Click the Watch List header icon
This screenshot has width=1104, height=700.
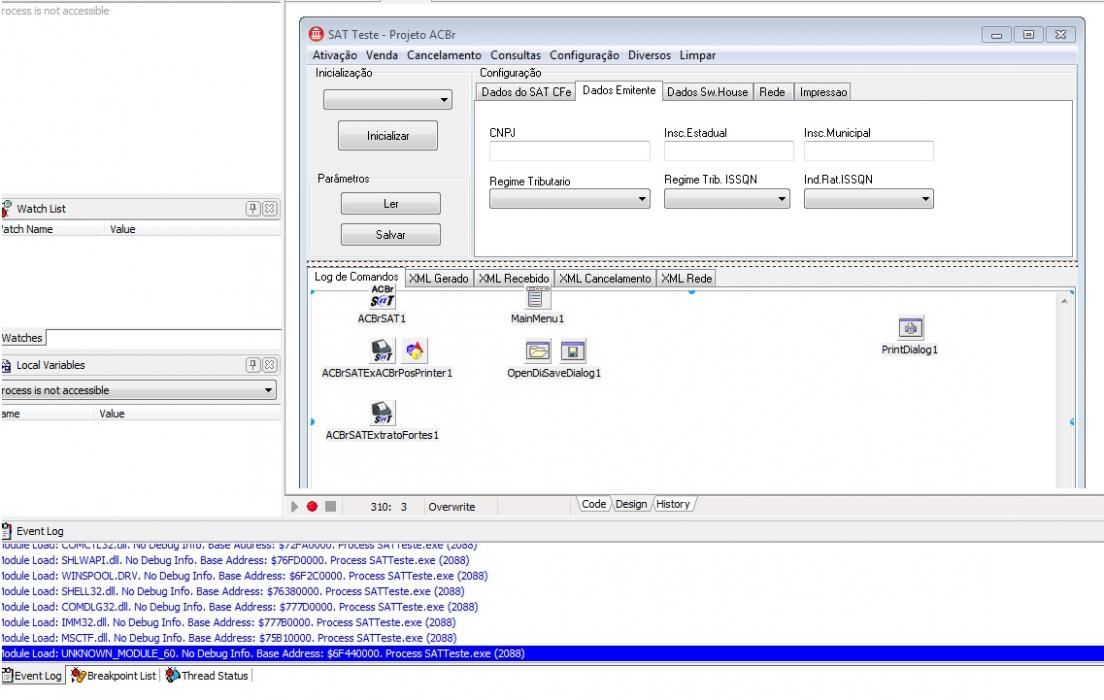[x=6, y=208]
